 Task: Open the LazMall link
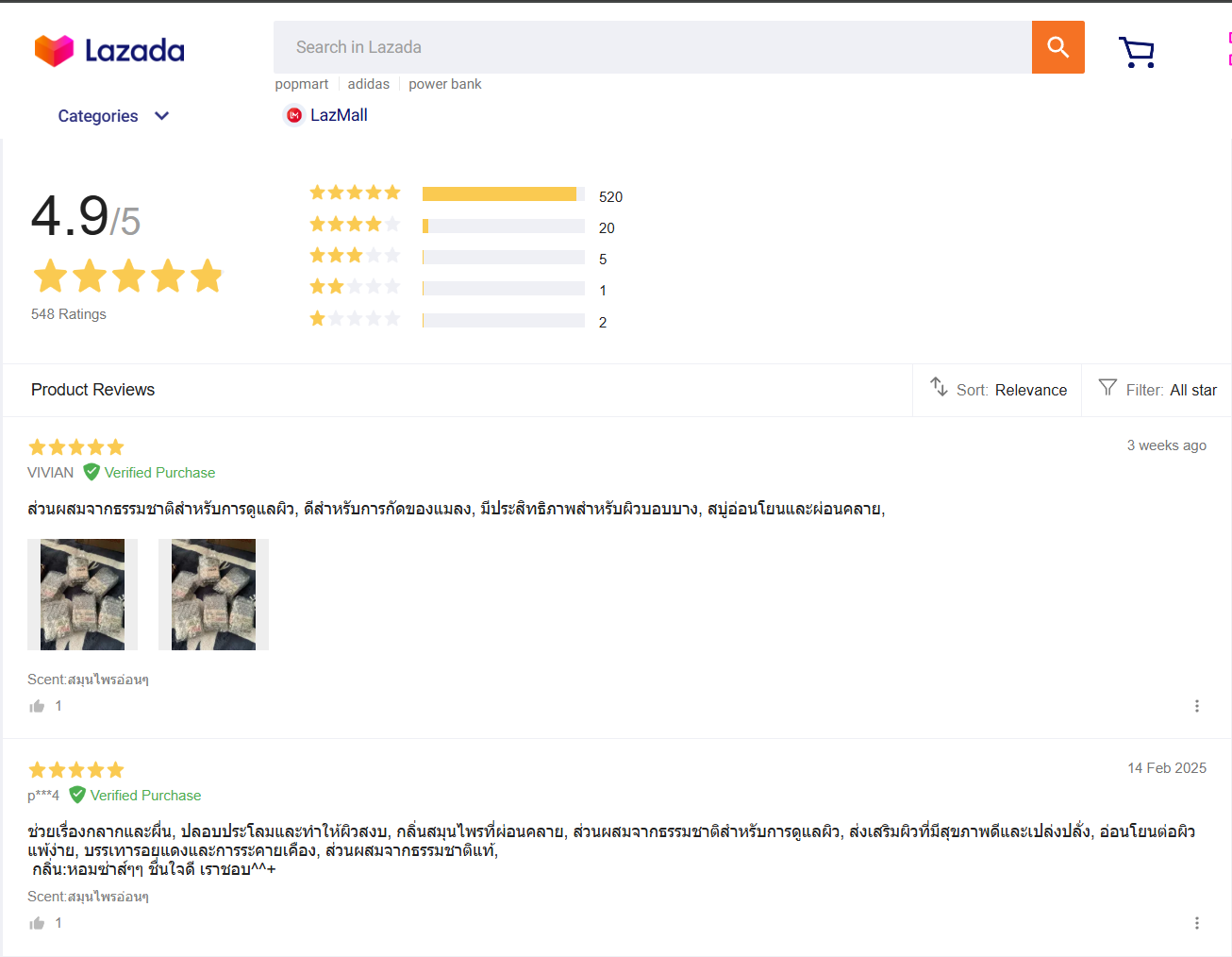[339, 115]
